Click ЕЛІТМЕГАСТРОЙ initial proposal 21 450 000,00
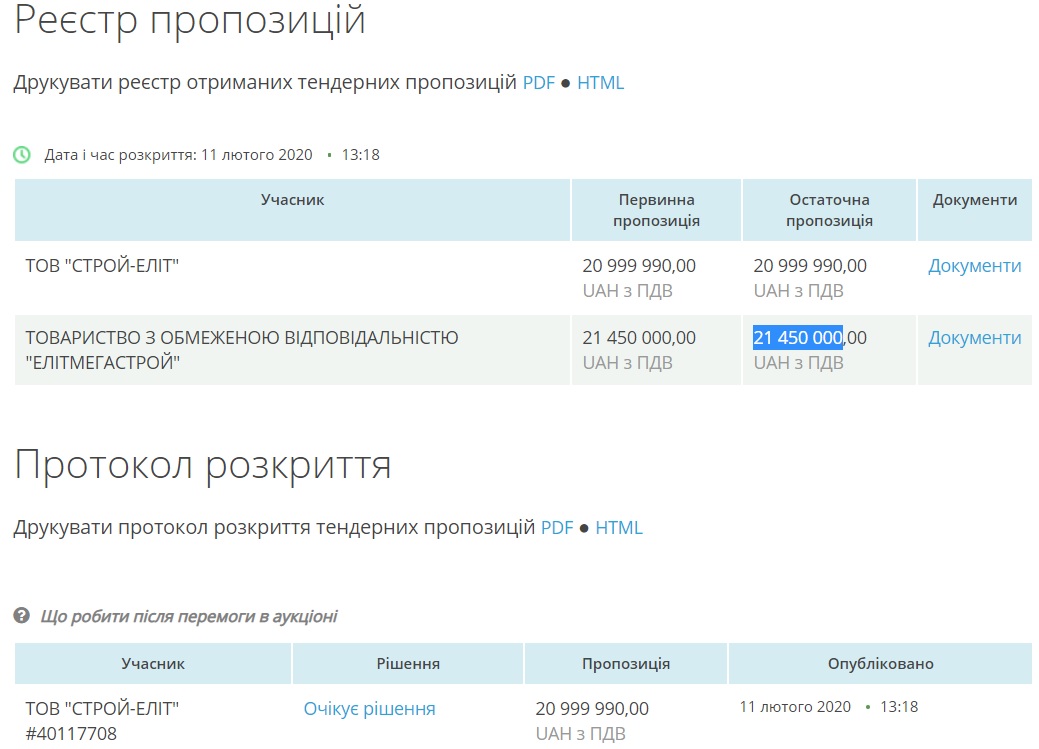This screenshot has width=1039, height=749. coord(639,338)
